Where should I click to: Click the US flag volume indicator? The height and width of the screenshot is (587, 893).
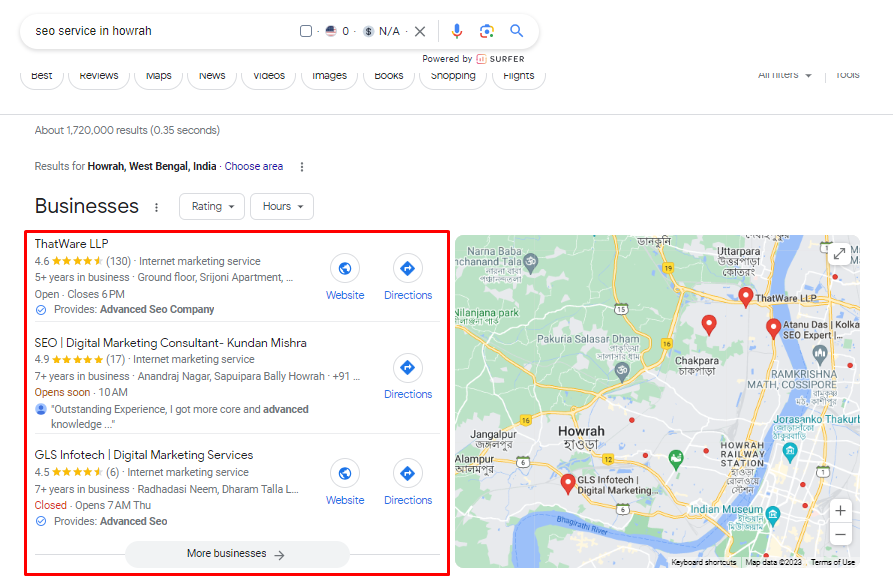point(331,31)
